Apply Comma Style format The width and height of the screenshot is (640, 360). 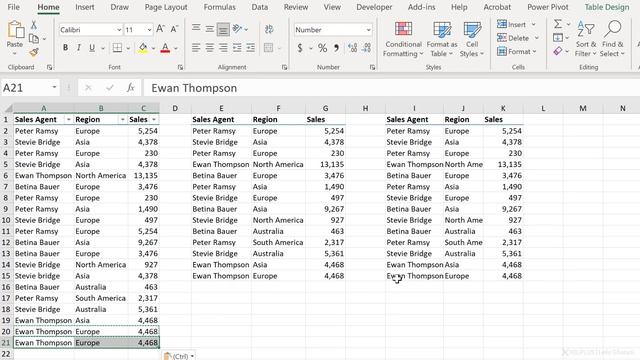pyautogui.click(x=336, y=48)
